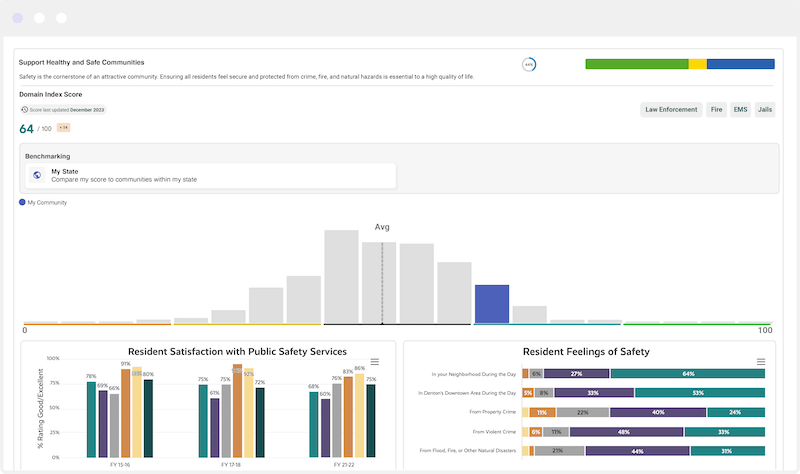Click the 'FY 15-16' axis label
Viewport: 800px width, 474px height.
point(120,465)
